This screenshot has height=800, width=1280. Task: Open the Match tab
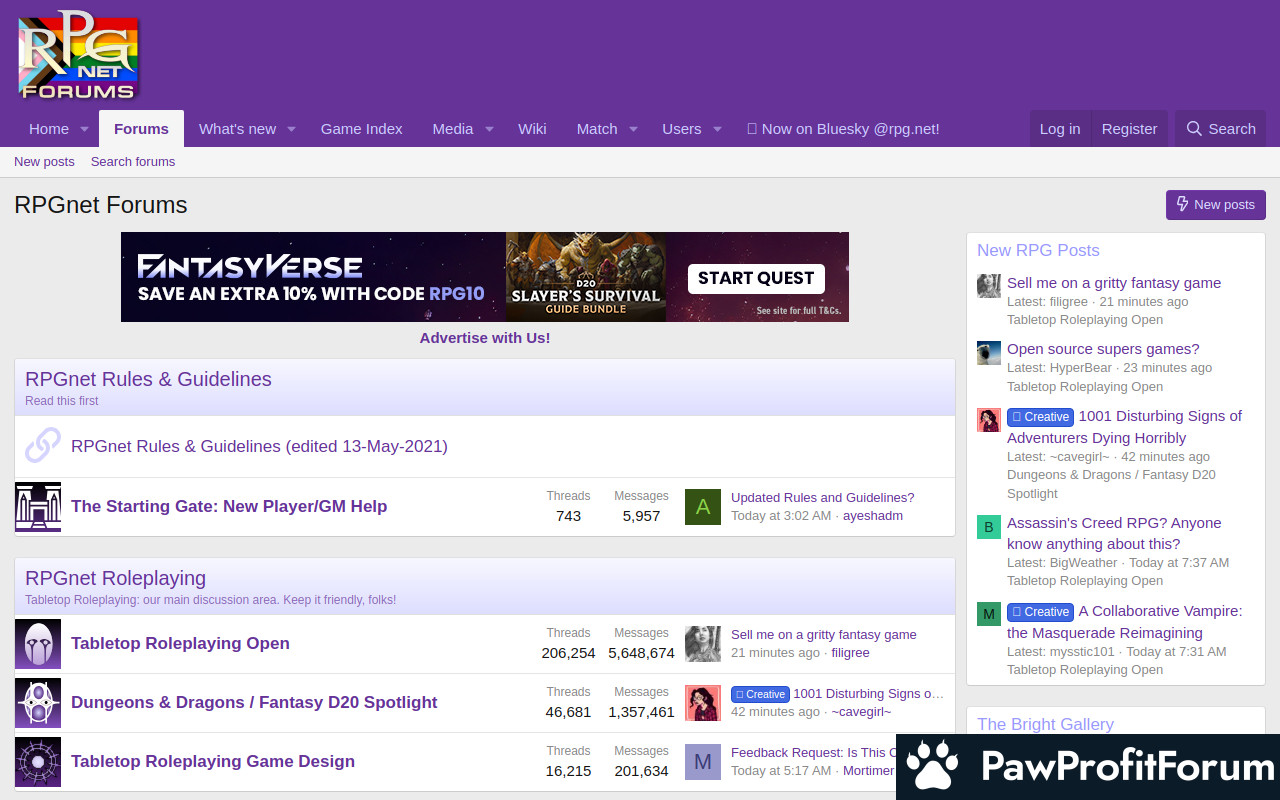click(x=597, y=129)
